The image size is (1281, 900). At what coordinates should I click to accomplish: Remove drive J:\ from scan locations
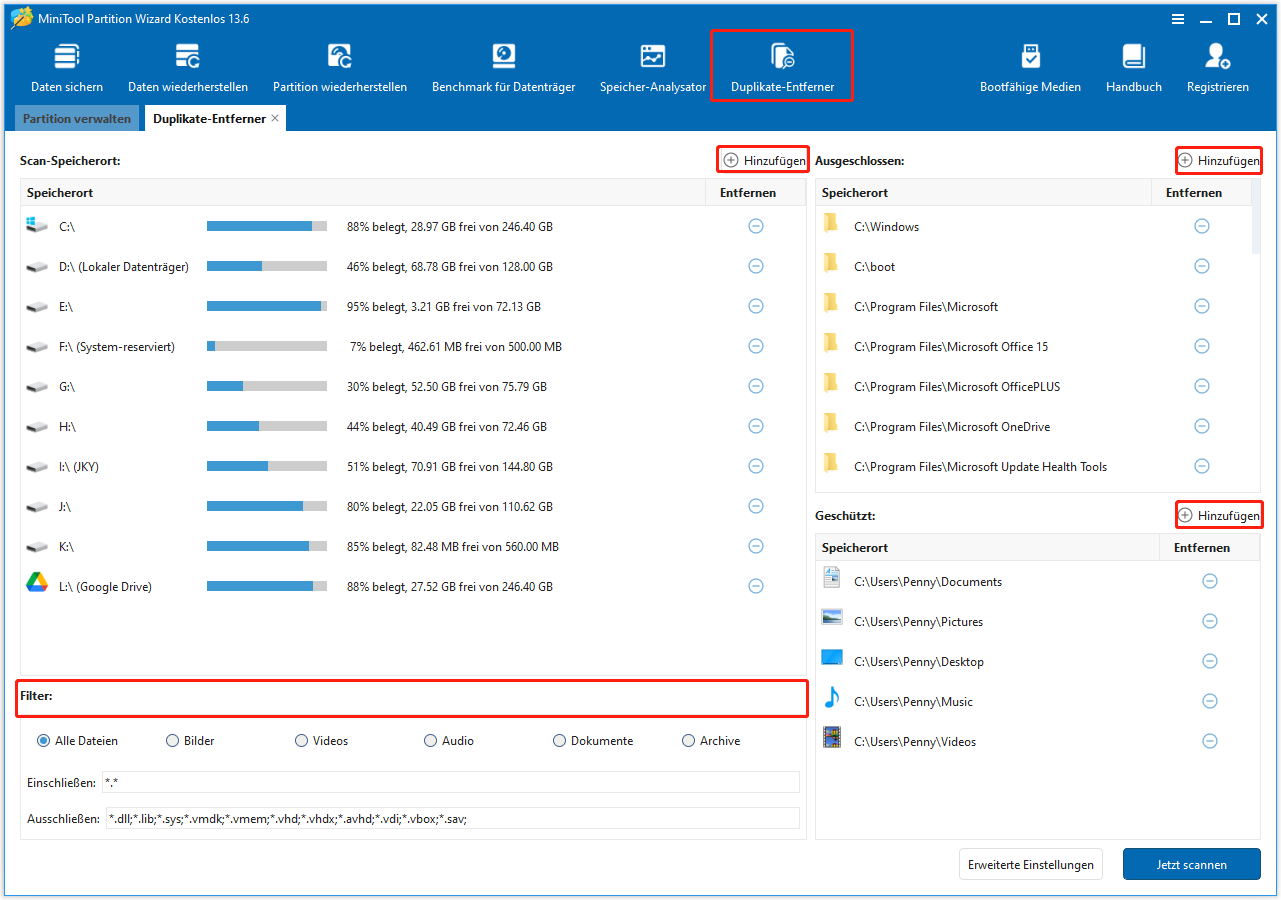(x=756, y=506)
